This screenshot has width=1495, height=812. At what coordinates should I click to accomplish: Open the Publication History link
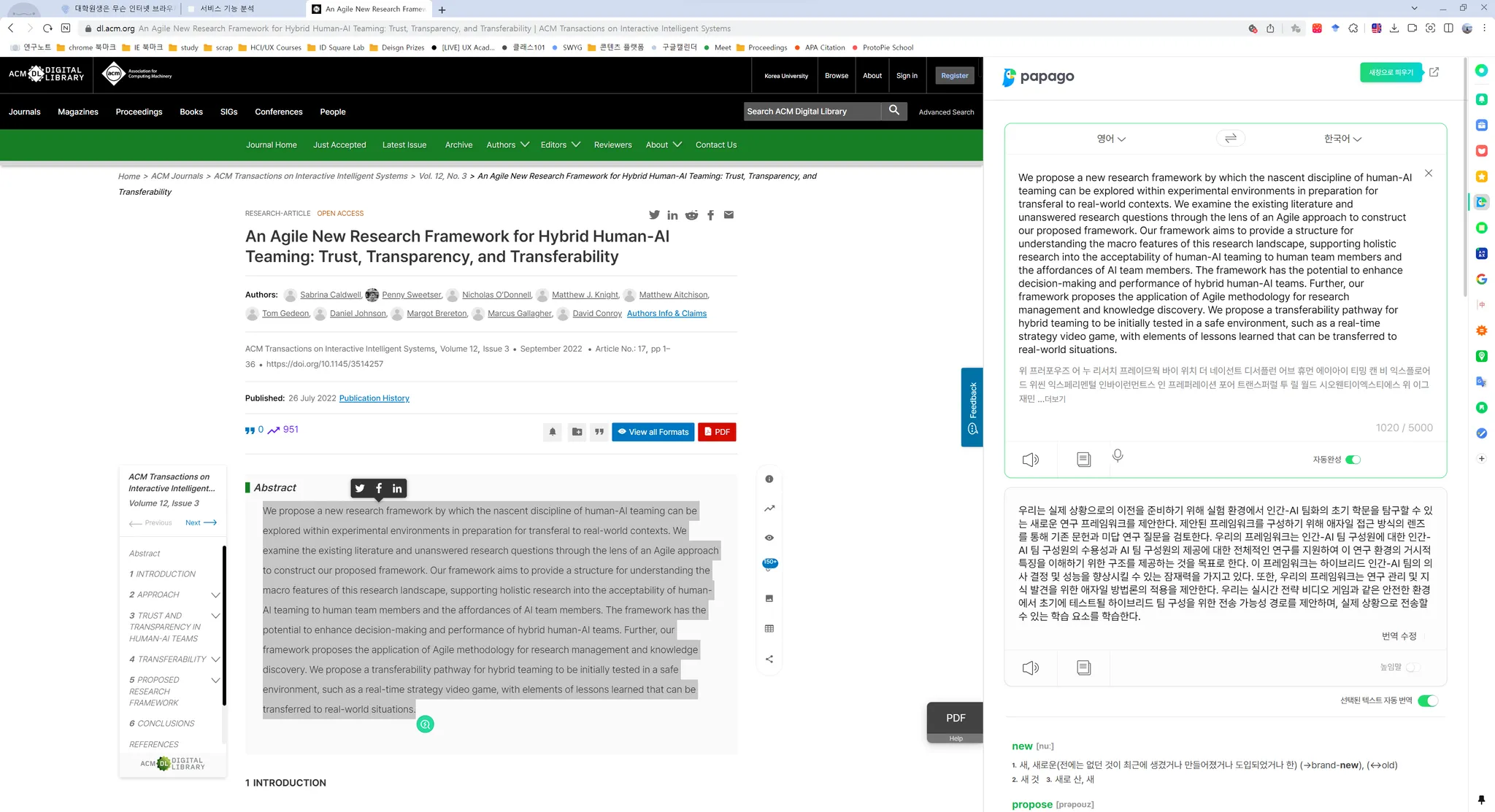[x=374, y=398]
